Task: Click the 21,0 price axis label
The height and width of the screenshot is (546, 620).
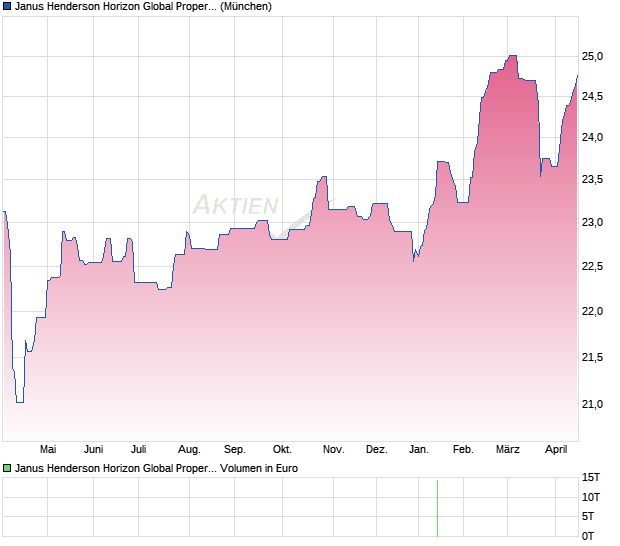Action: point(592,404)
